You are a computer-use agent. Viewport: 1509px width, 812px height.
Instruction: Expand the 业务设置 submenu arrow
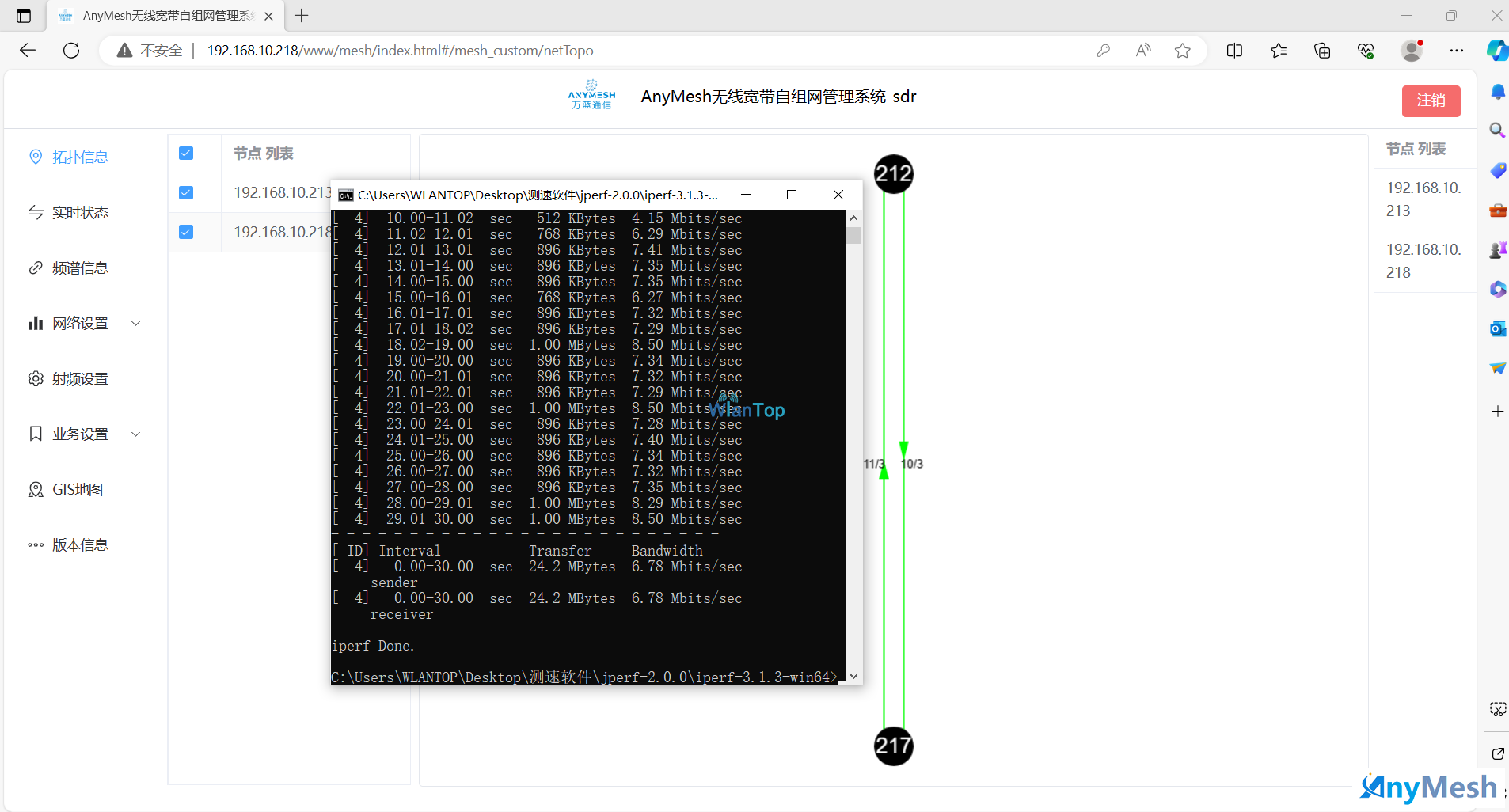pos(136,434)
